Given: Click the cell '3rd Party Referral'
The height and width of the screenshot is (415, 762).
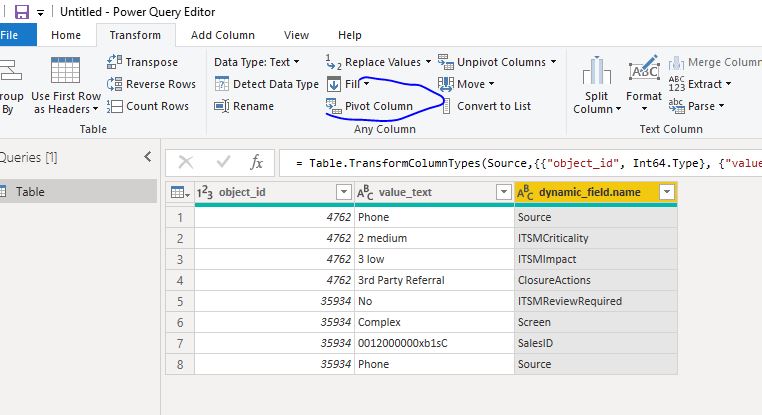Looking at the screenshot, I should click(x=434, y=280).
